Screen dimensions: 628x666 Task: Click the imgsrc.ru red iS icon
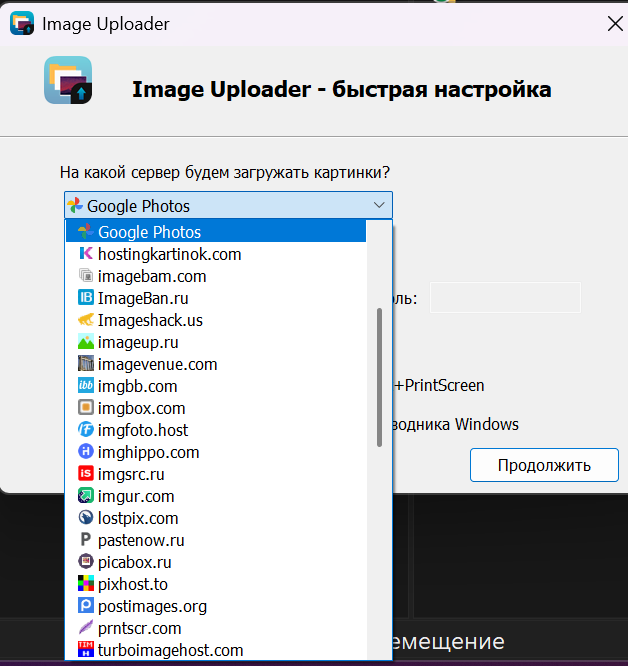(x=85, y=474)
